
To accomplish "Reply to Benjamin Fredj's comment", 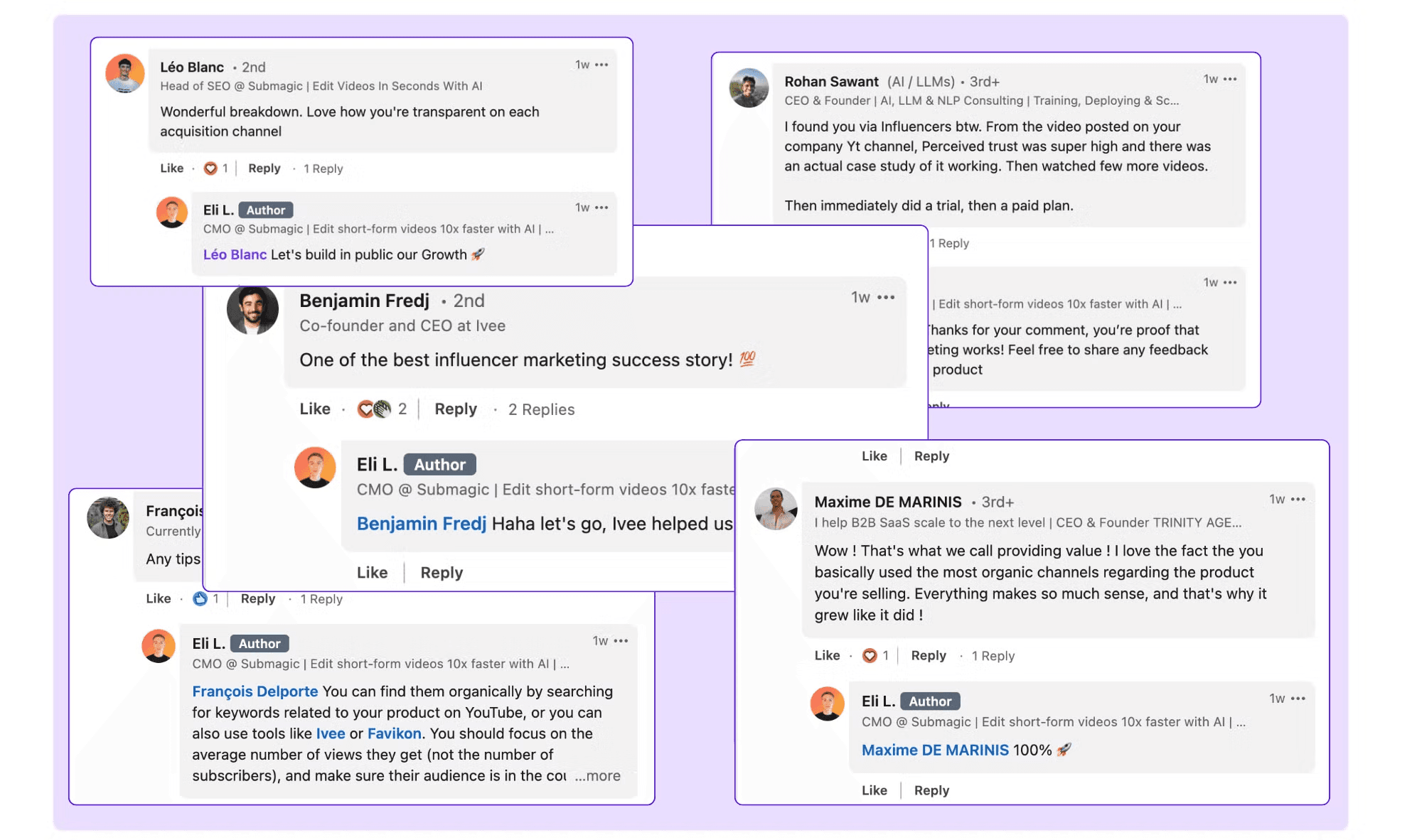I will 456,409.
